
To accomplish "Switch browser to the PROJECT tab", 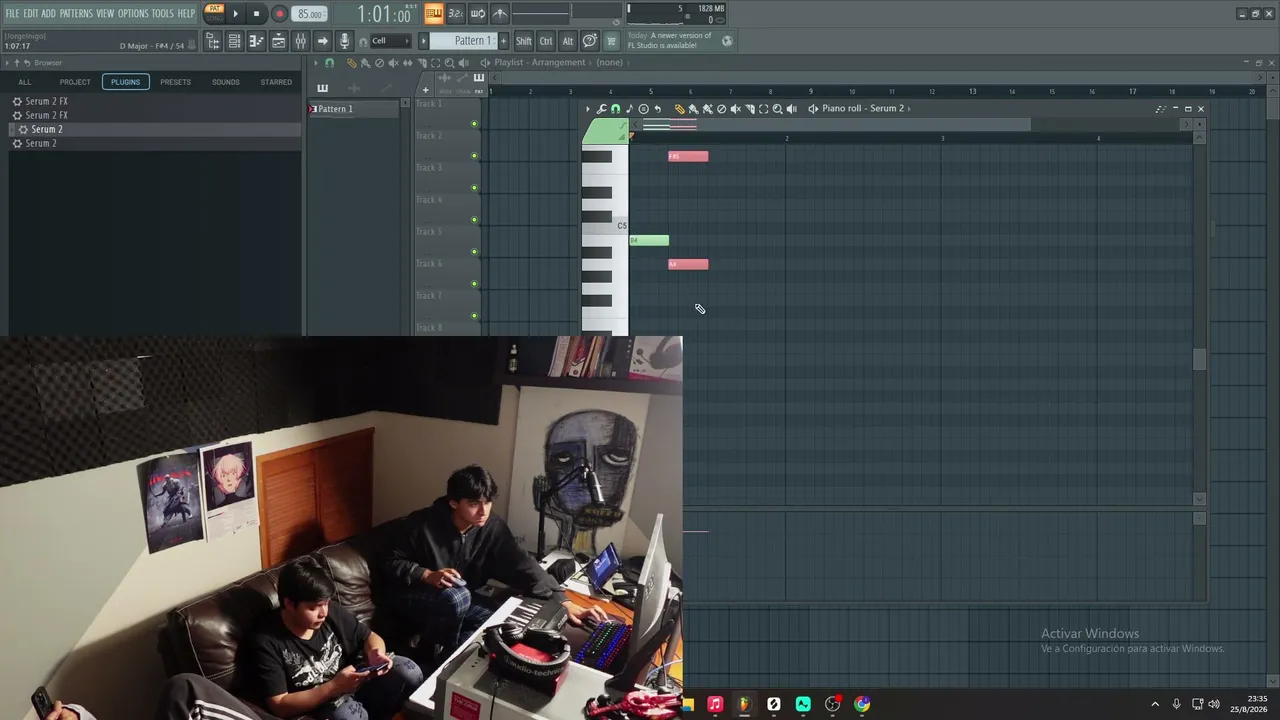I will click(75, 82).
